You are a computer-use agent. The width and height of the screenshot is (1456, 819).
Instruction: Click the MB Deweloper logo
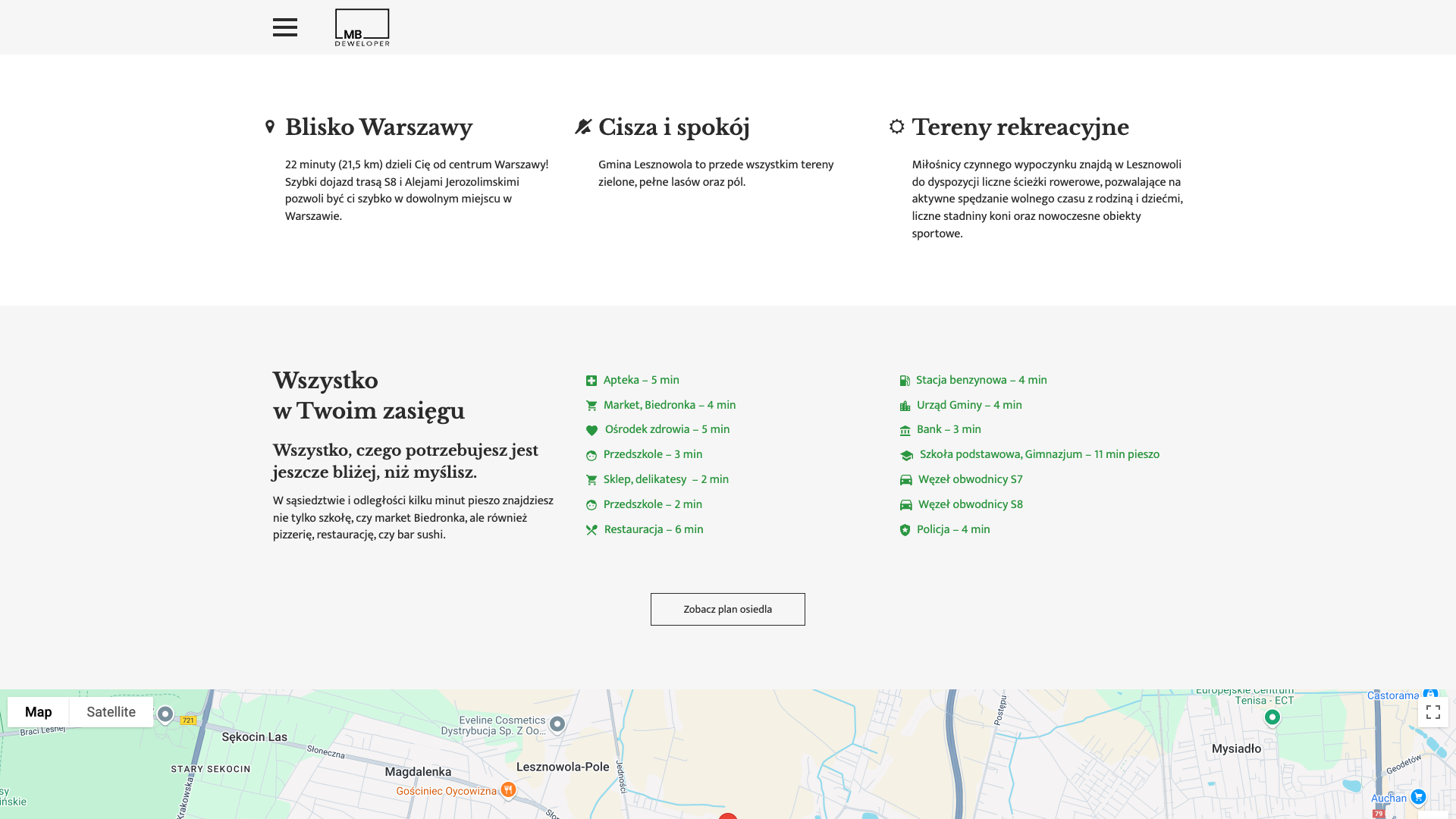pyautogui.click(x=362, y=27)
